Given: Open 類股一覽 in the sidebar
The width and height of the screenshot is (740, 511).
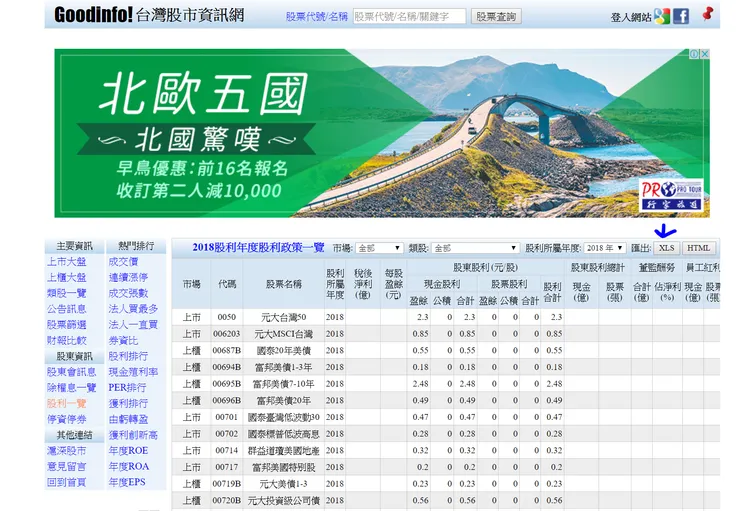Looking at the screenshot, I should pyautogui.click(x=67, y=293).
